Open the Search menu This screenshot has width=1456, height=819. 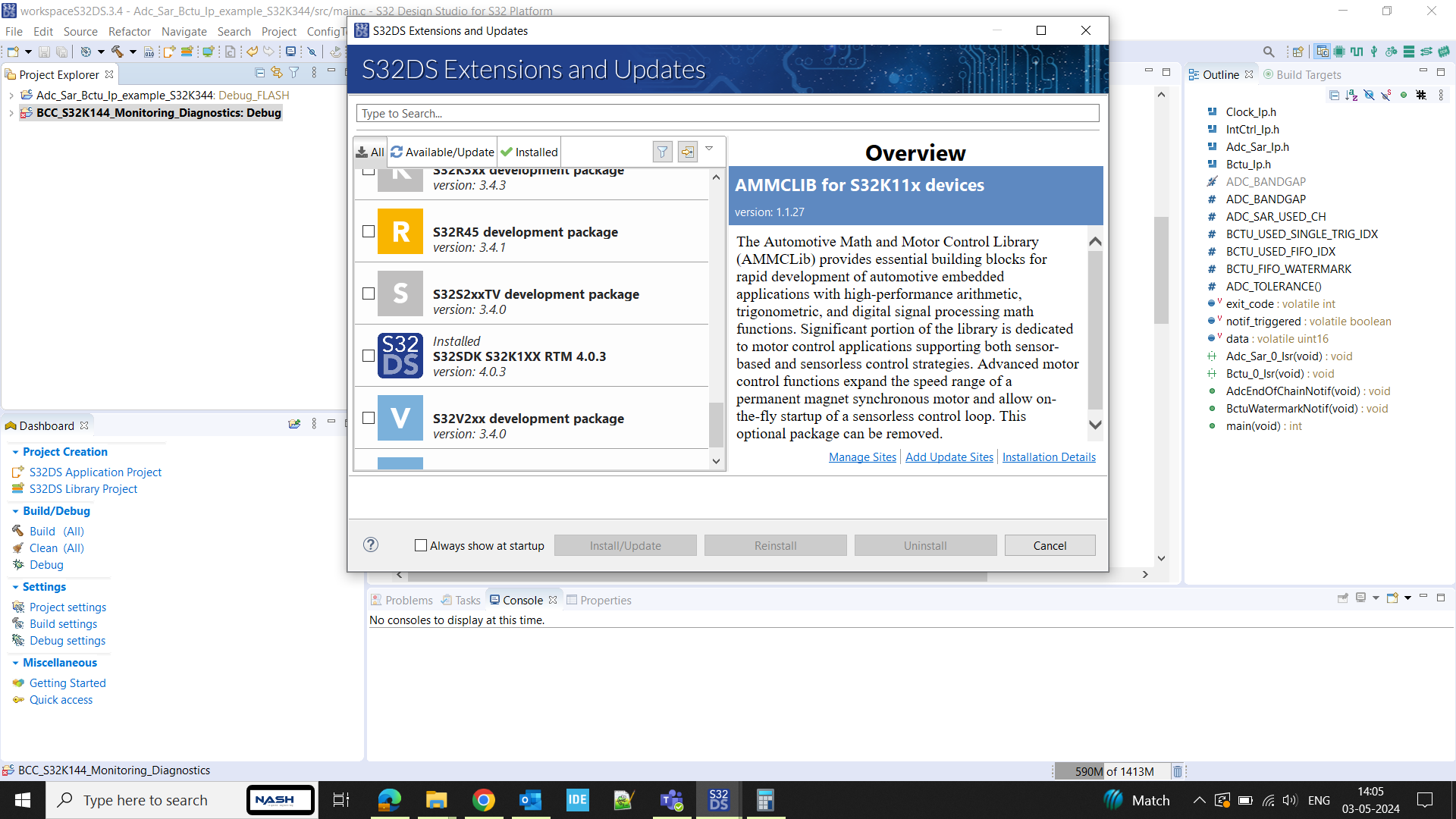coord(234,31)
